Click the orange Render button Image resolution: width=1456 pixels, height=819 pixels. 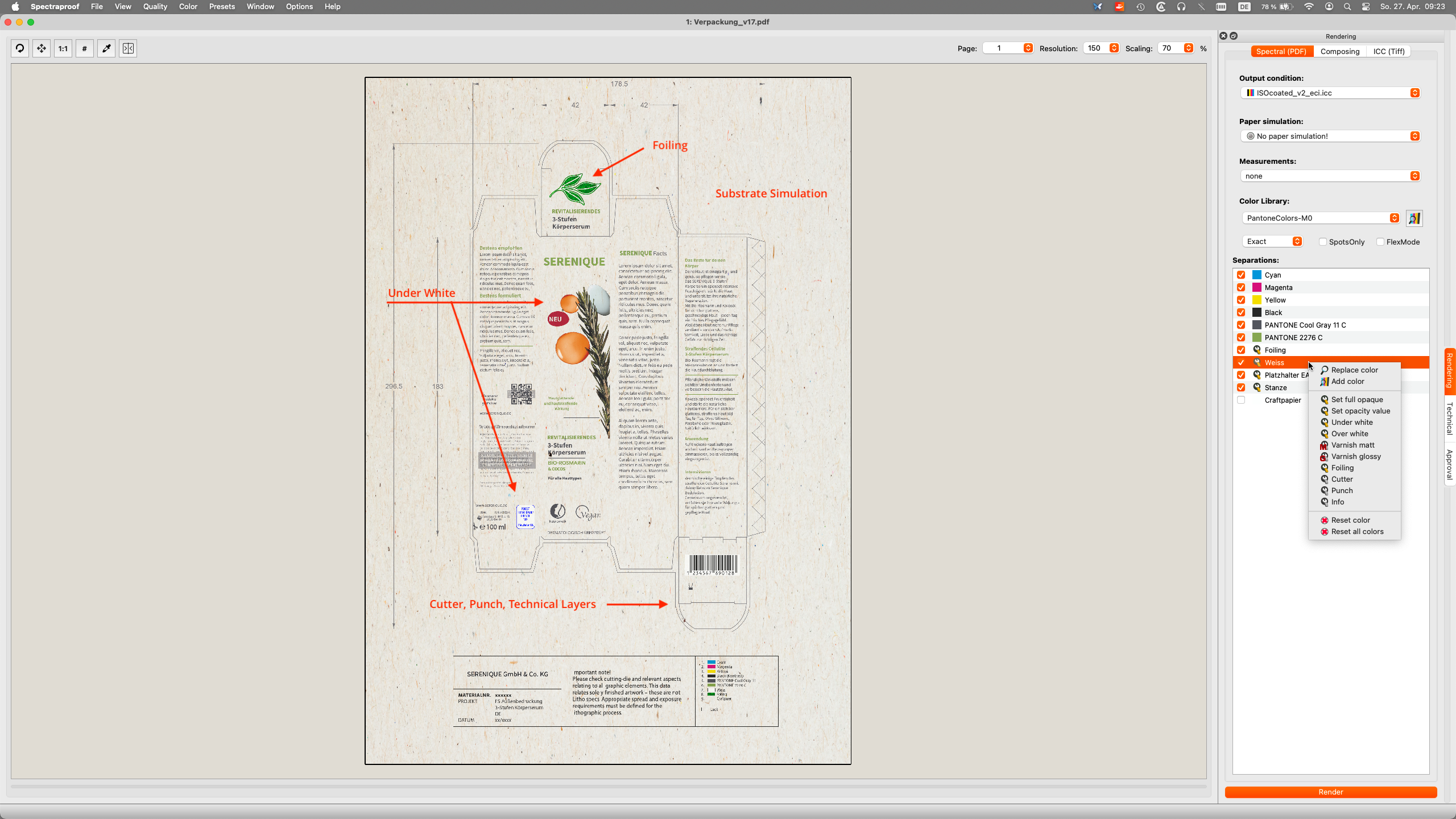coord(1331,792)
